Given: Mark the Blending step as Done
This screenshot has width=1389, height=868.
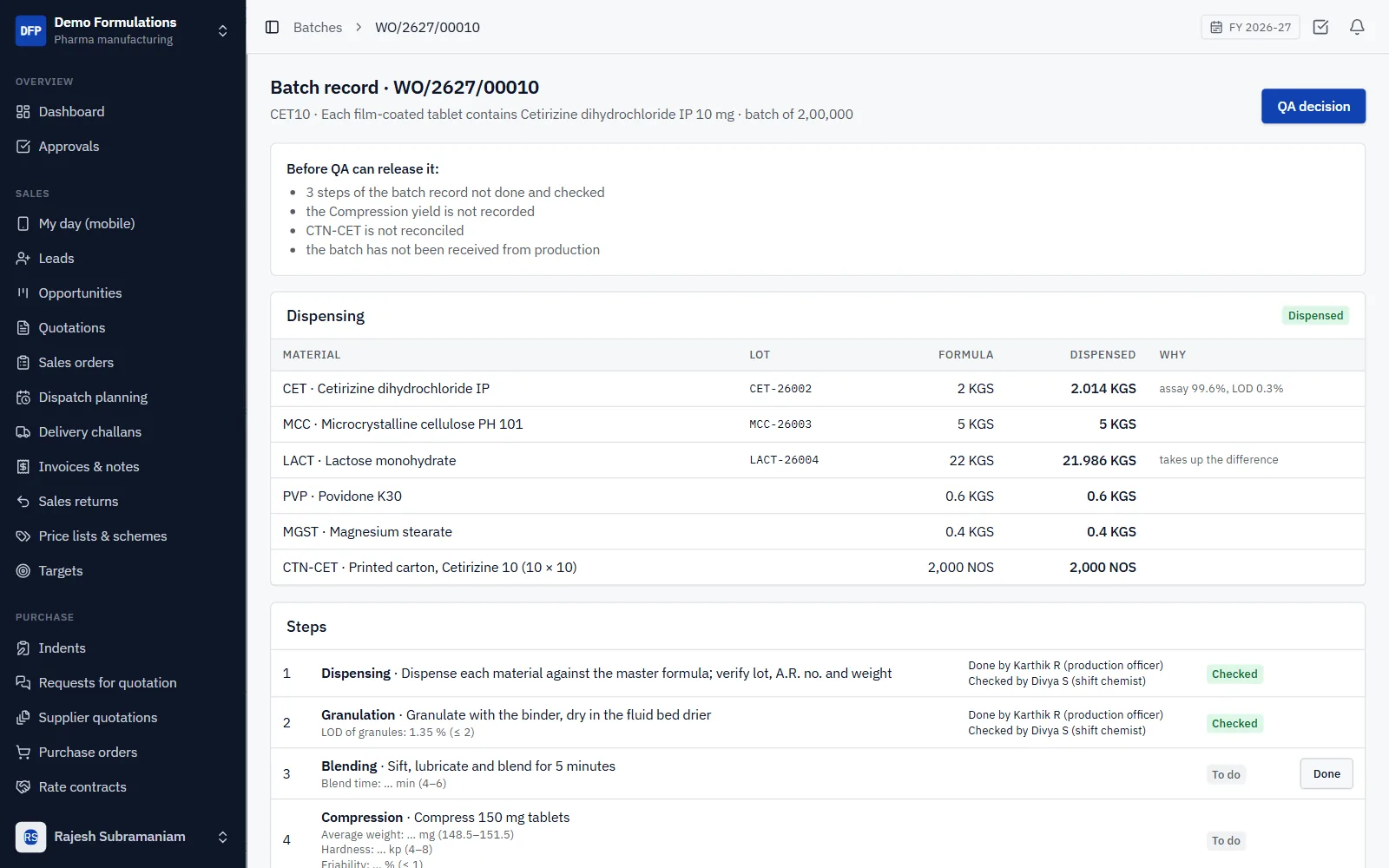Looking at the screenshot, I should 1326,773.
